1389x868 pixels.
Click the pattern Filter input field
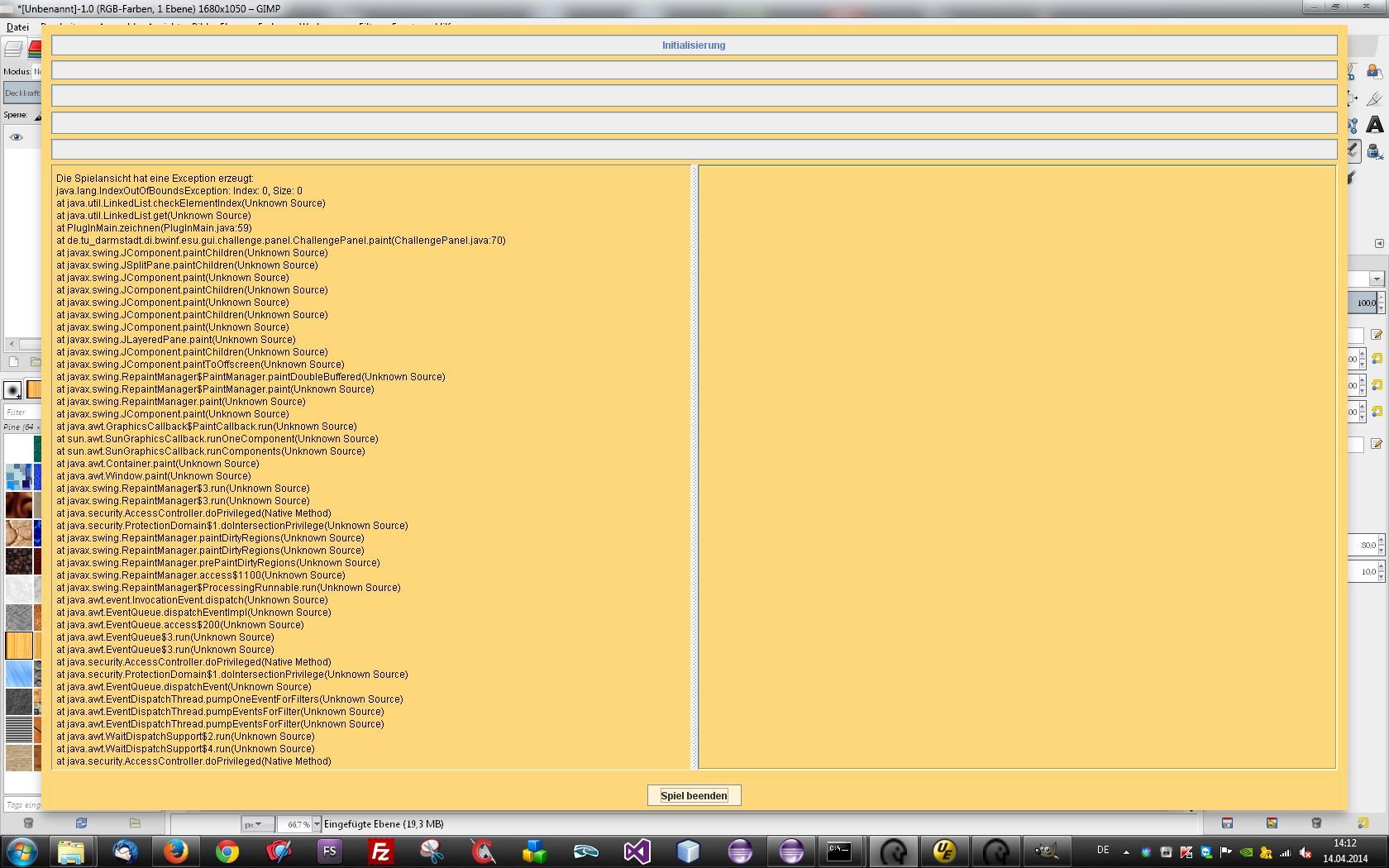pos(22,412)
